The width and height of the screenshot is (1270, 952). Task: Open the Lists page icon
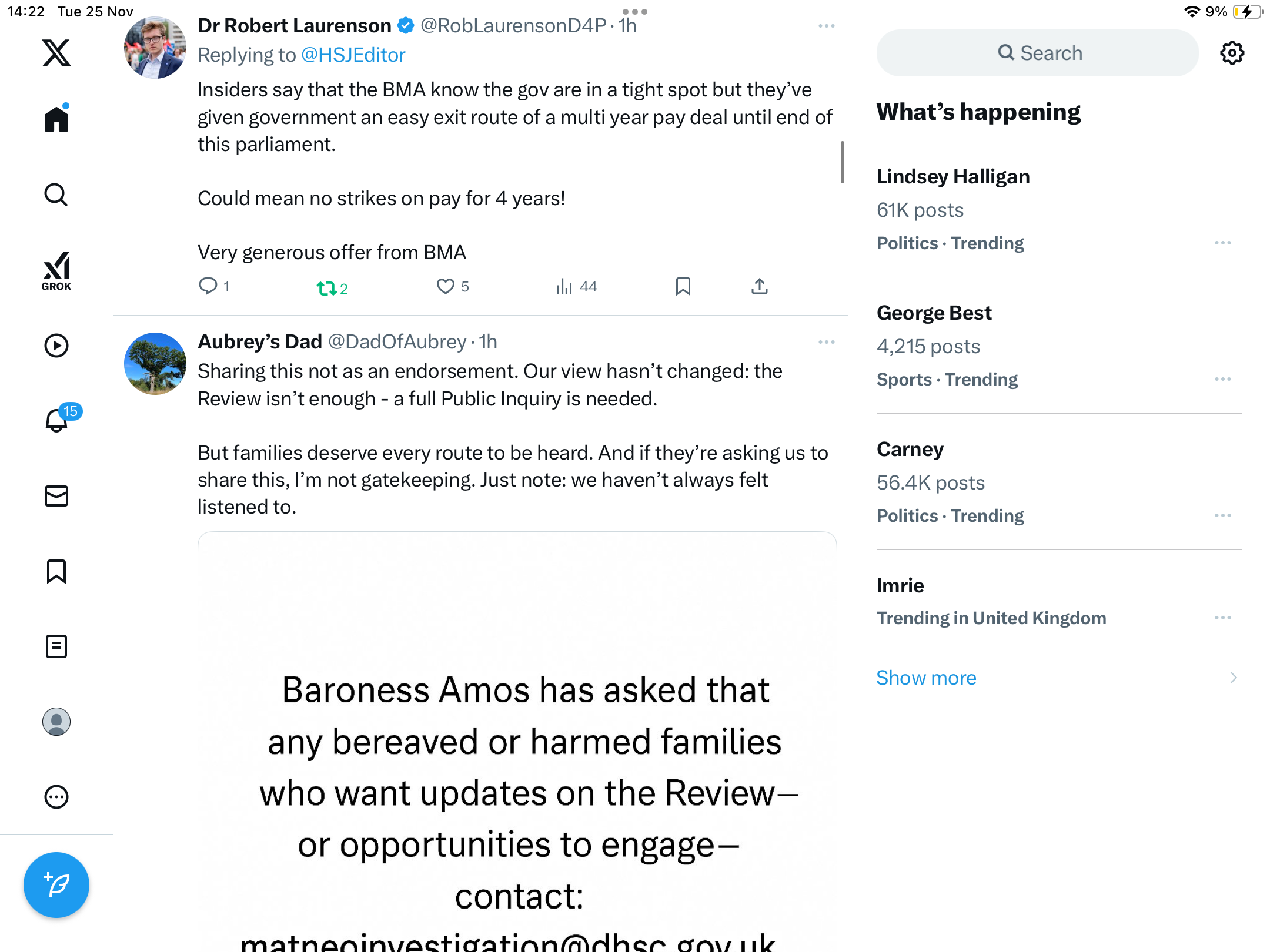point(56,646)
